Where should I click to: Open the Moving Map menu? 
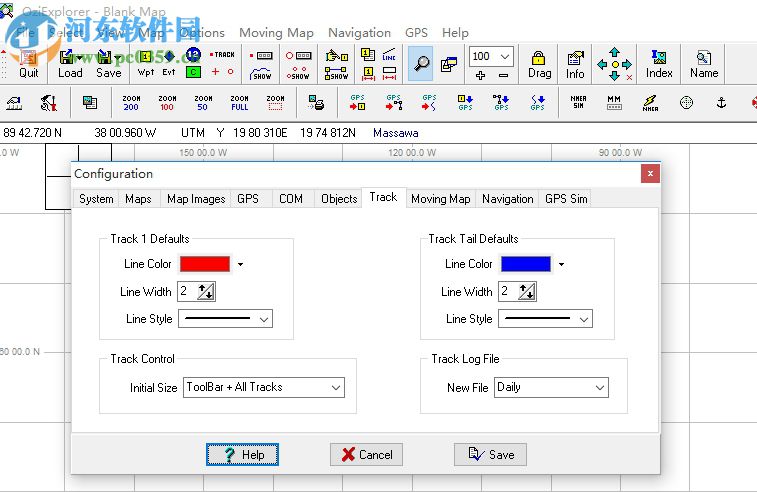pyautogui.click(x=276, y=33)
